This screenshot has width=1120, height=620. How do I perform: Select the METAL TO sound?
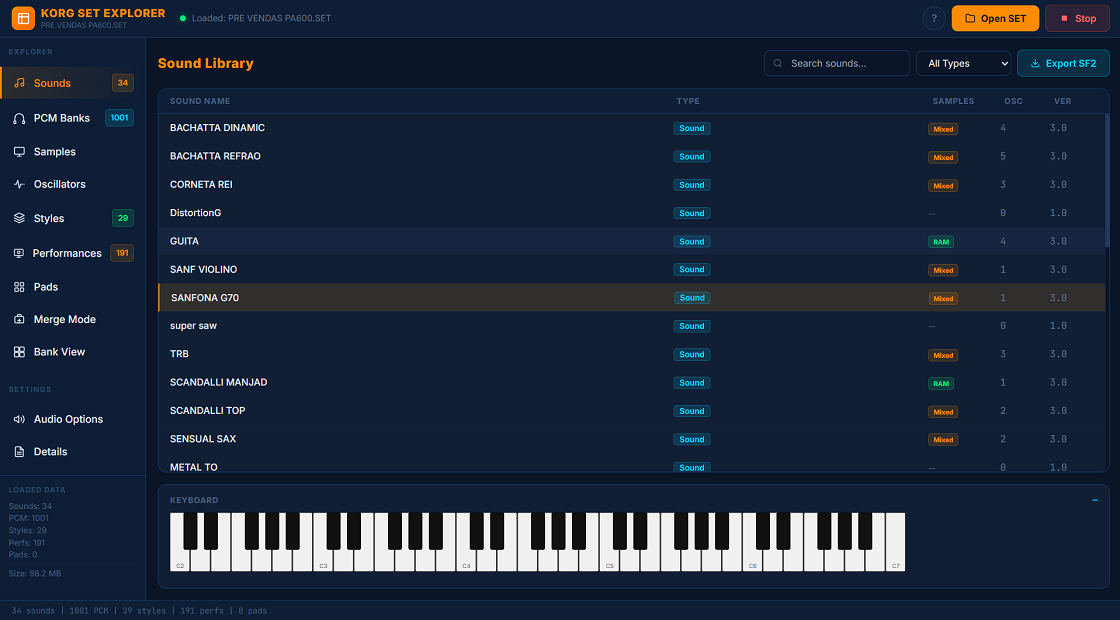pyautogui.click(x=632, y=464)
